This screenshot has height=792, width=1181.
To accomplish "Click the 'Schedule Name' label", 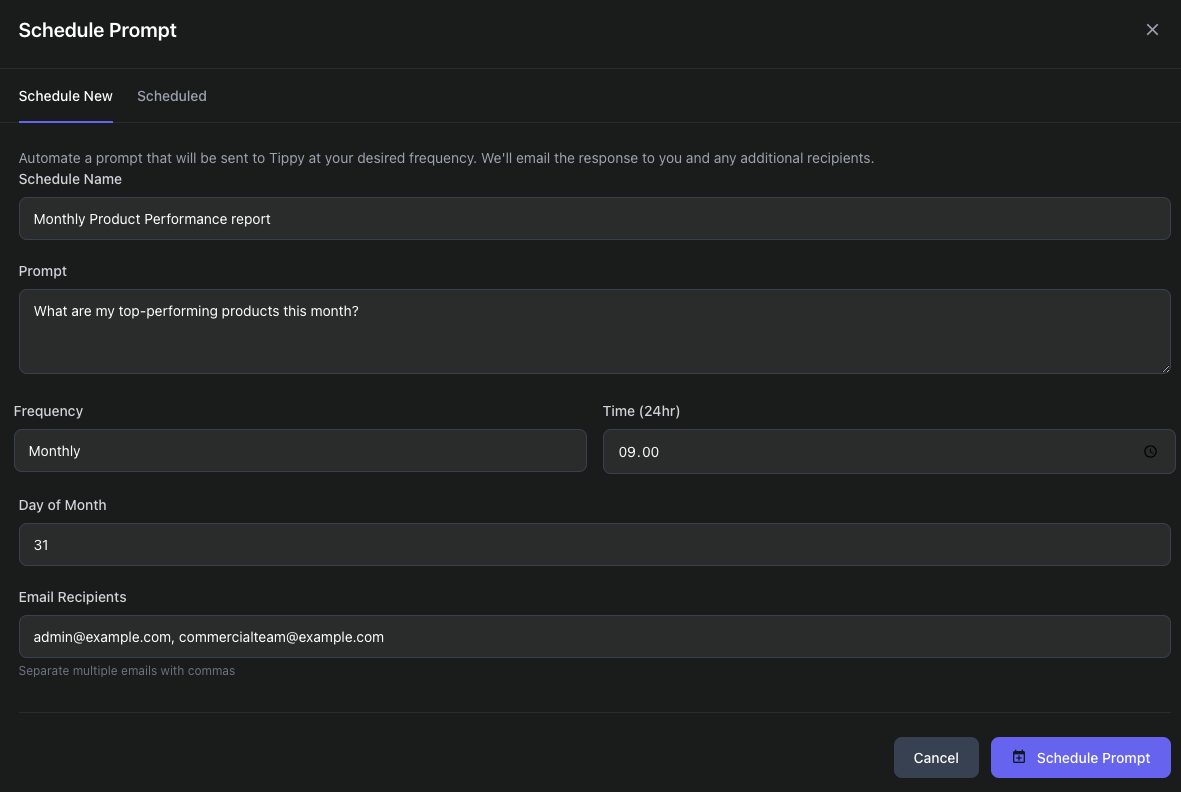I will coord(70,179).
